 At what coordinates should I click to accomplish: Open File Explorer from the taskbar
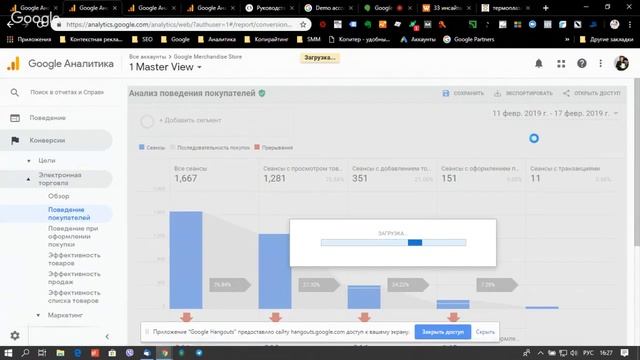tap(60, 353)
